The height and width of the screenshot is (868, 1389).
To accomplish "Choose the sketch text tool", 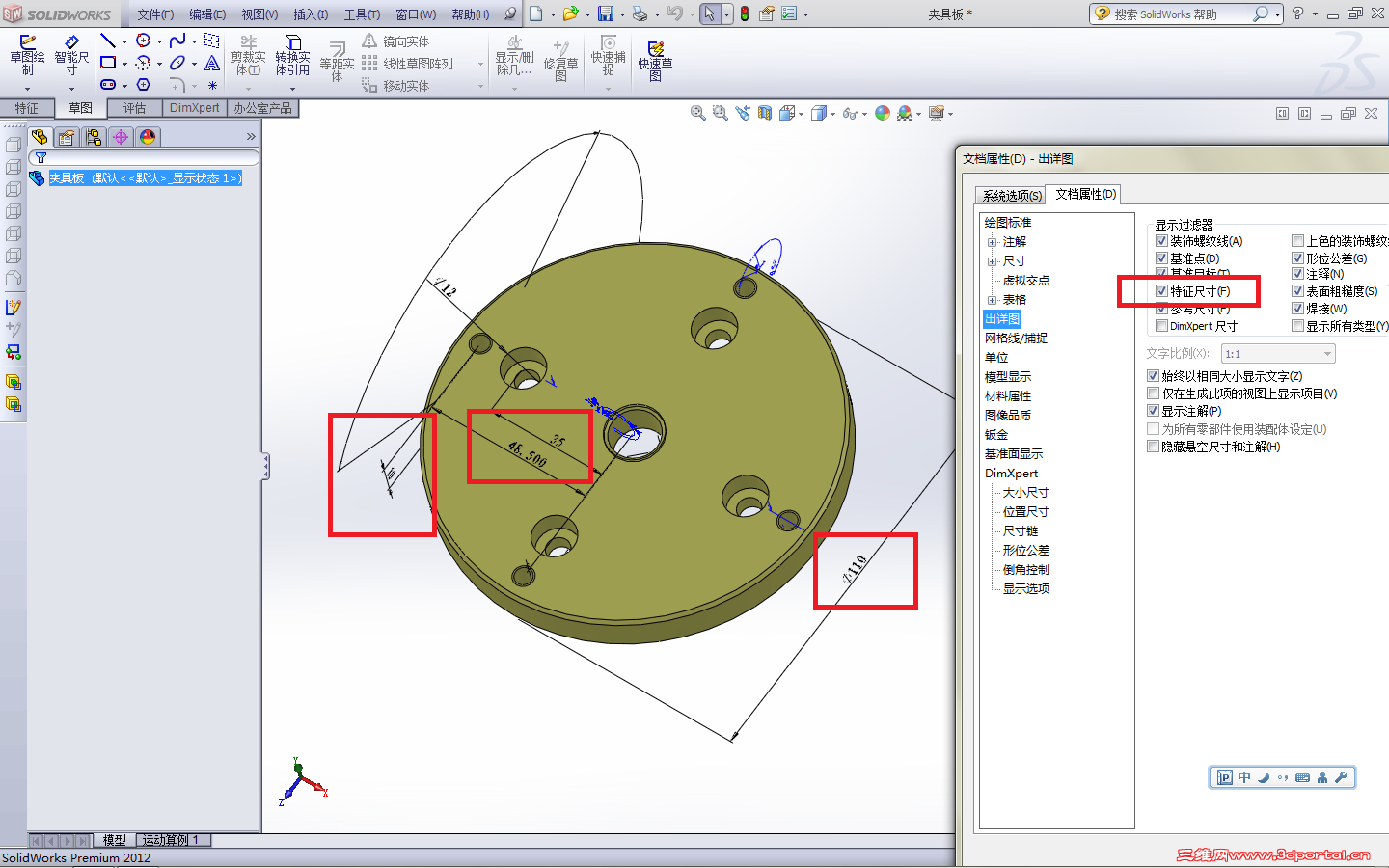I will point(212,63).
